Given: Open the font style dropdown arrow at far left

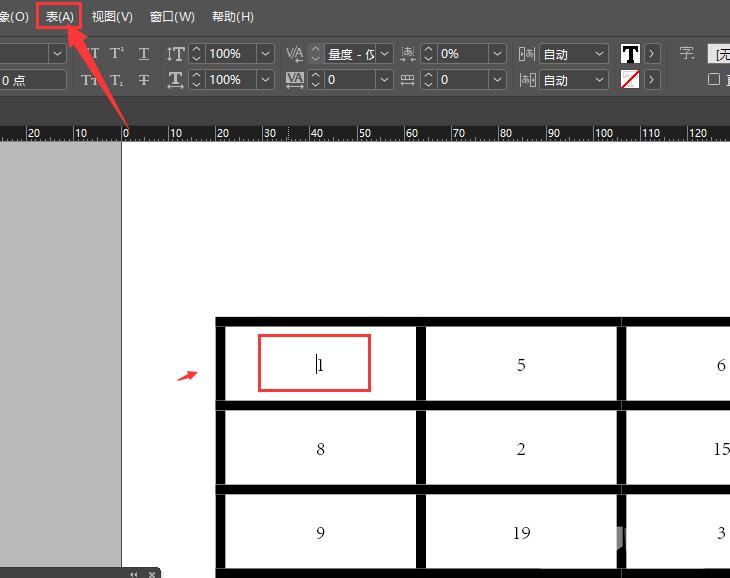Looking at the screenshot, I should [57, 54].
